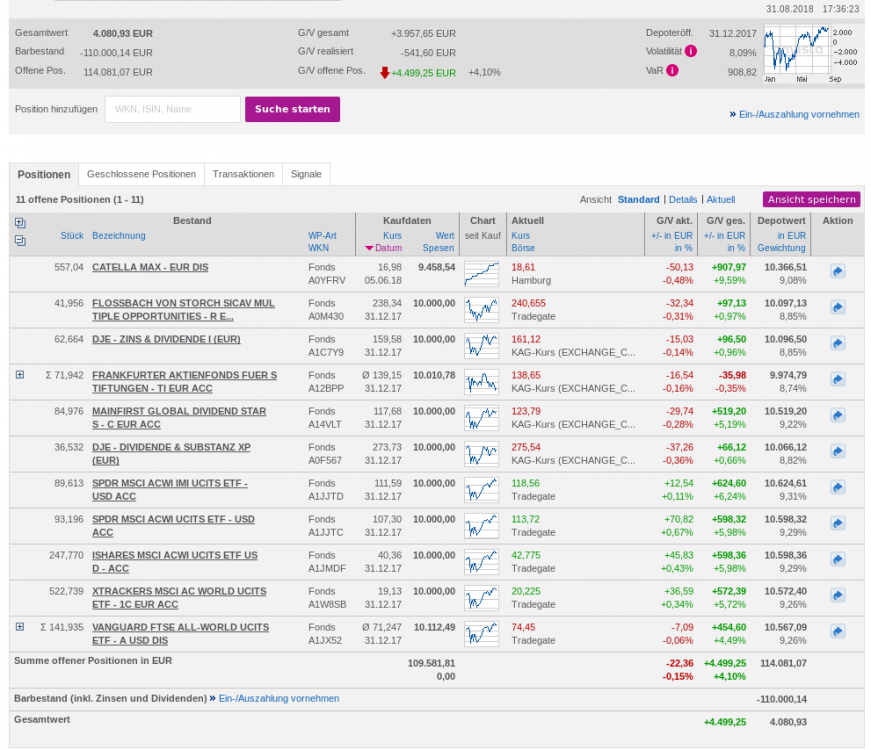Viewport: 871px width, 750px height.
Task: Sort positions by Stück column header
Action: pyautogui.click(x=71, y=235)
